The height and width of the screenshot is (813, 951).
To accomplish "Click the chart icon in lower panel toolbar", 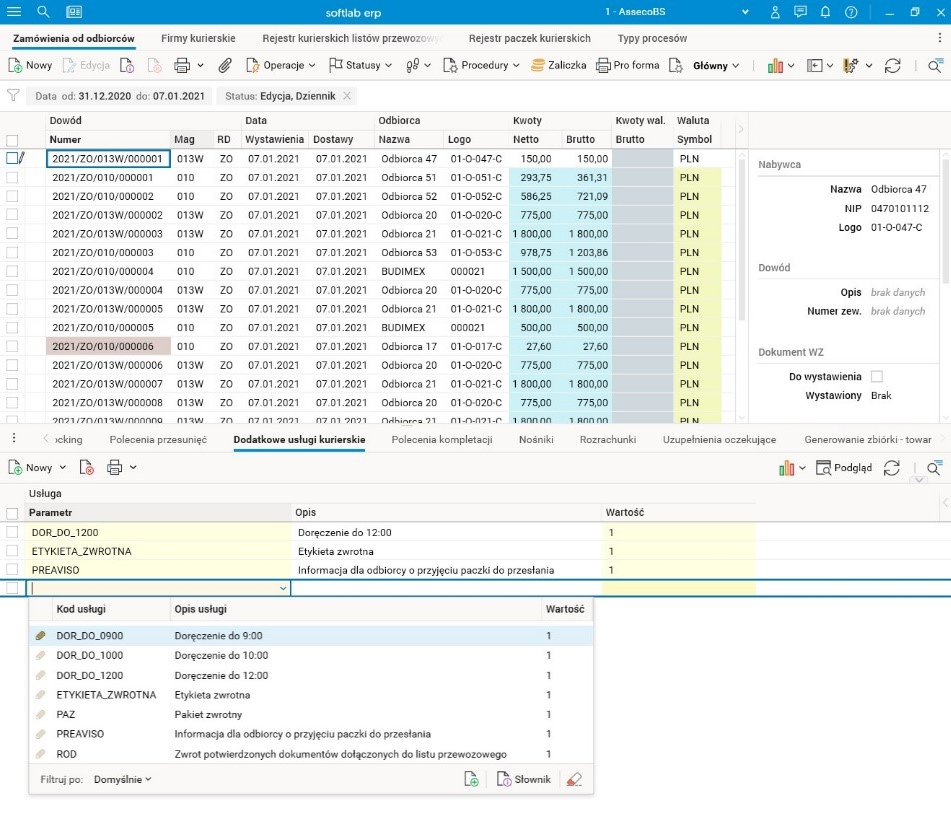I will 785,467.
